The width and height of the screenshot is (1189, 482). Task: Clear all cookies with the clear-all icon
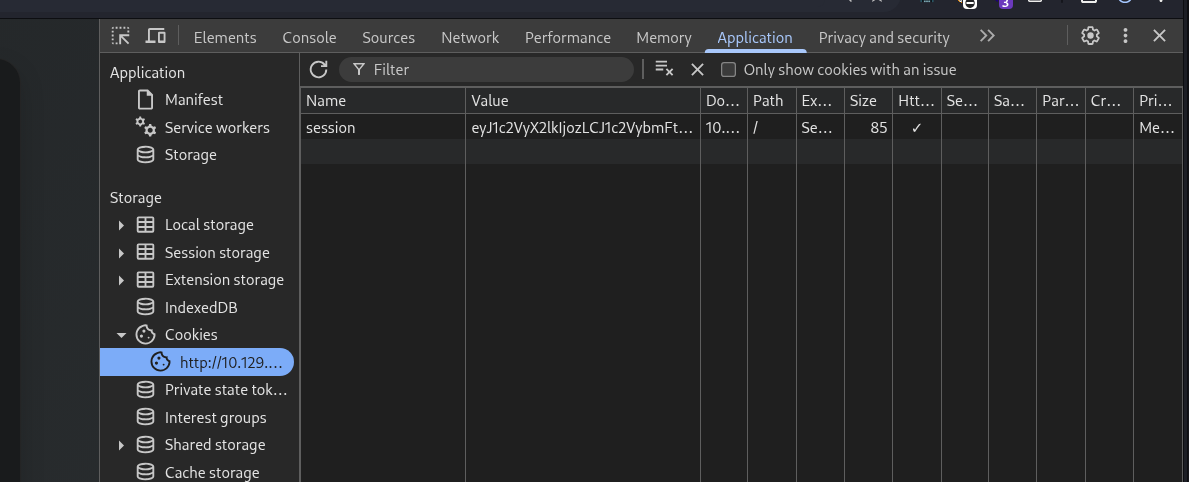pyautogui.click(x=664, y=69)
